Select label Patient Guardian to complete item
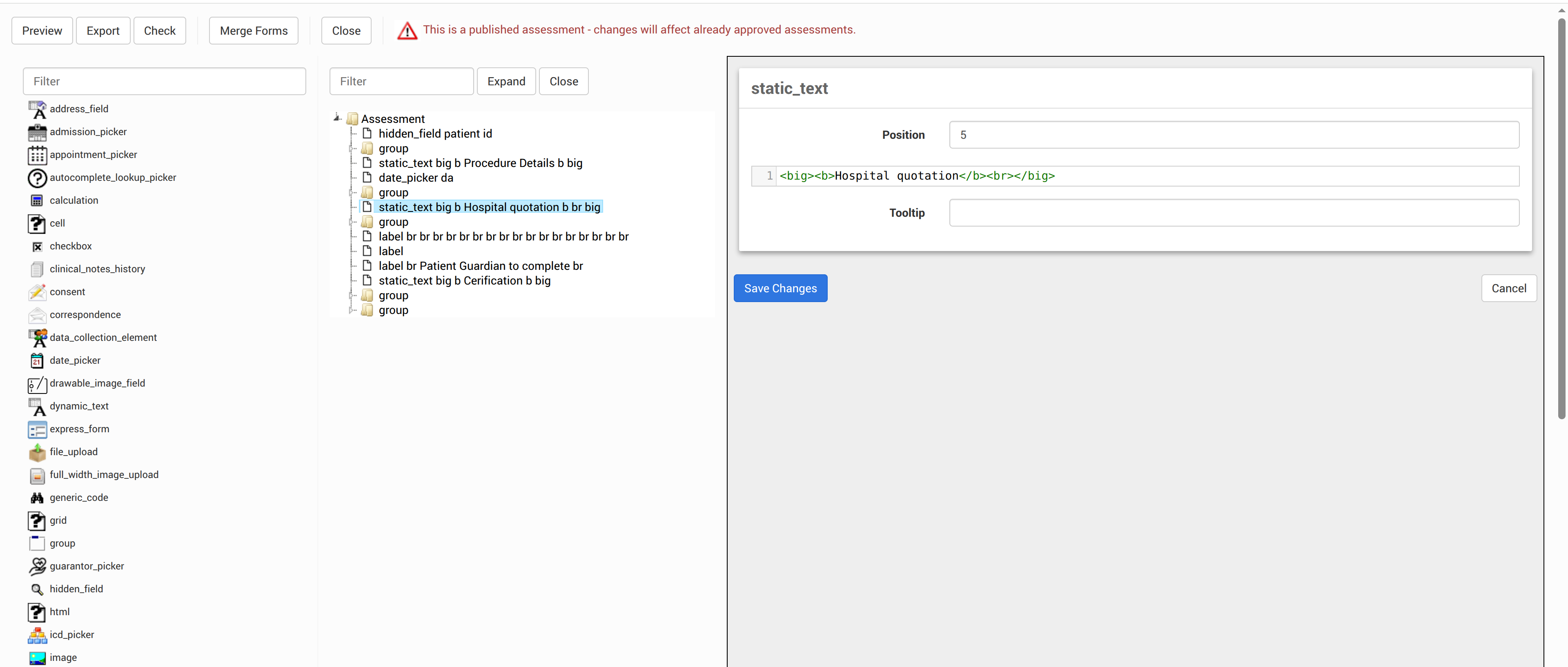Viewport: 1568px width, 667px height. tap(480, 266)
